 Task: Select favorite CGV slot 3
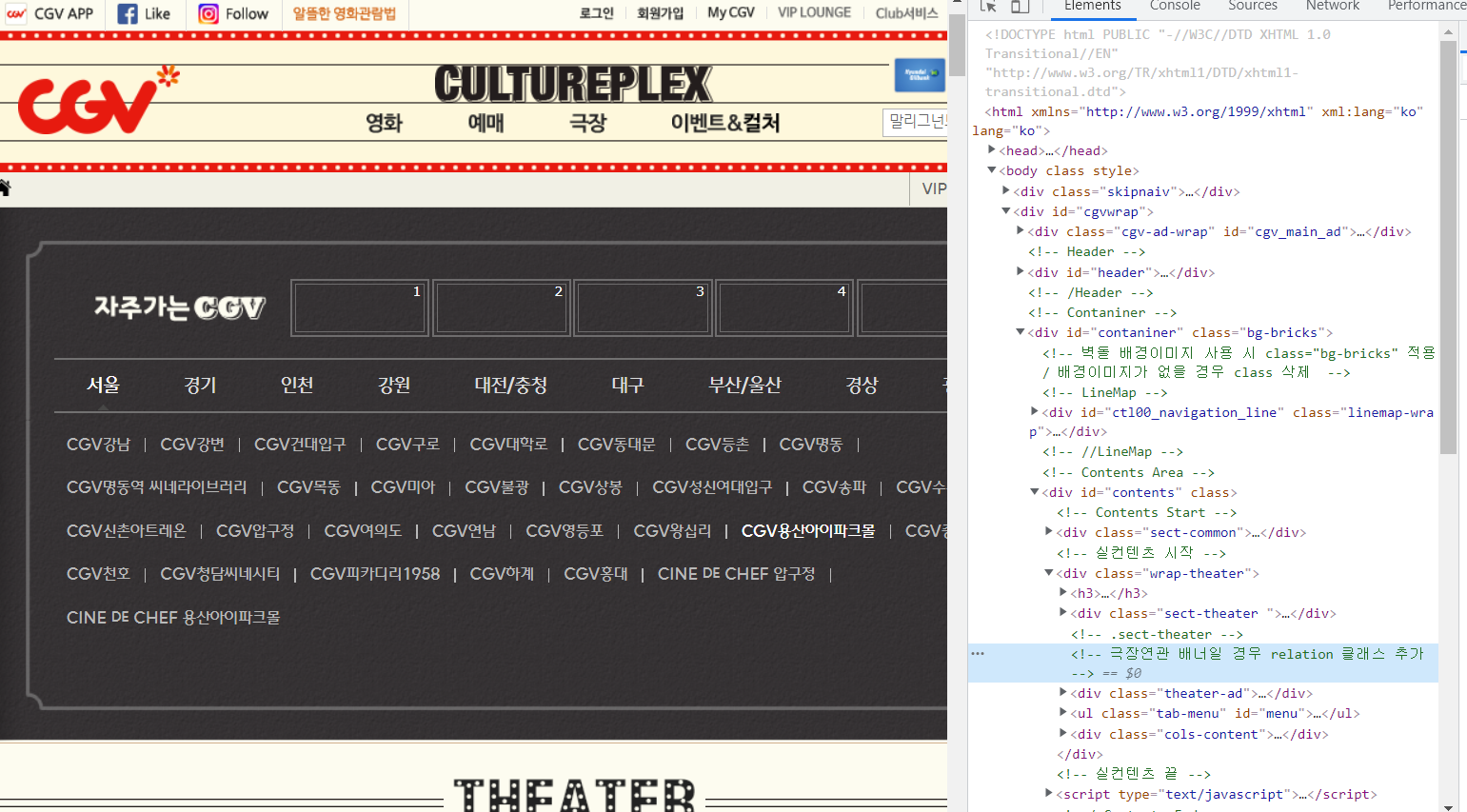coord(643,307)
